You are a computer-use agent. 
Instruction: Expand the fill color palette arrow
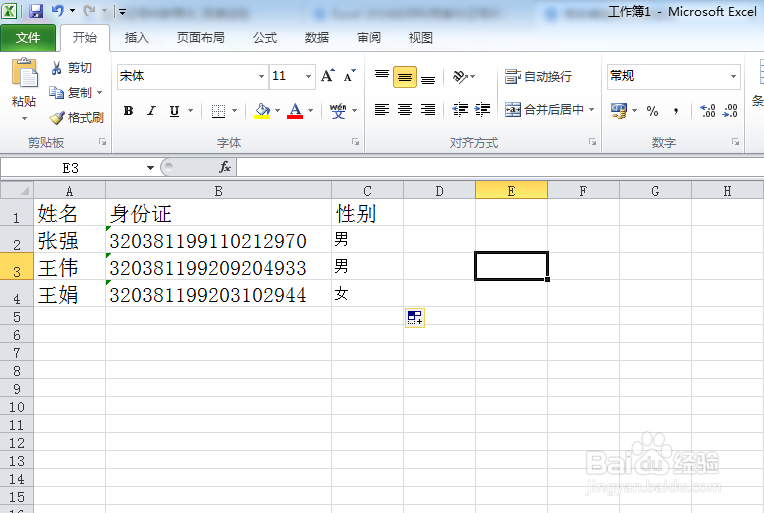[277, 111]
